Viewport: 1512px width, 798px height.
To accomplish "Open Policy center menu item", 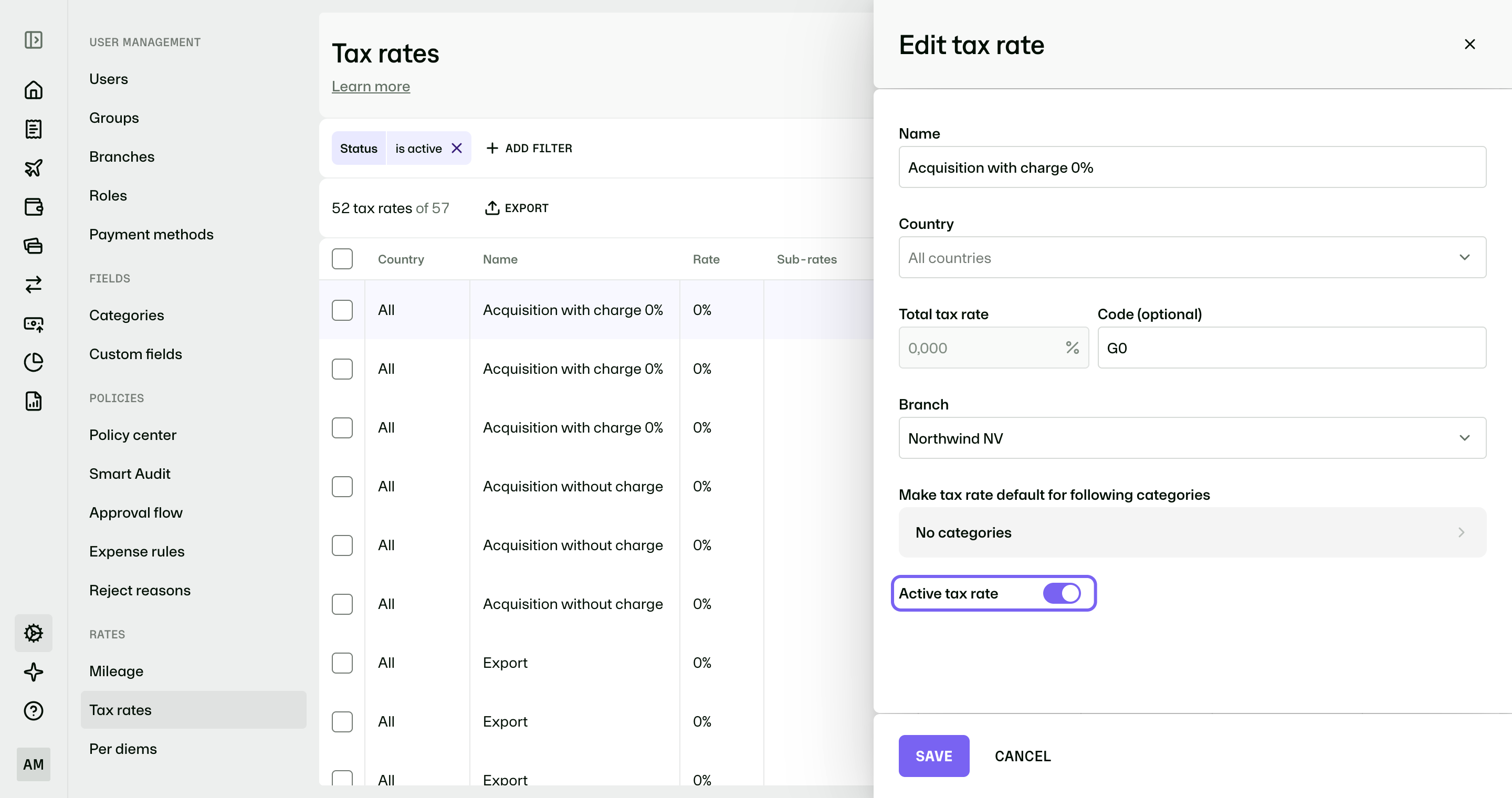I will (133, 435).
